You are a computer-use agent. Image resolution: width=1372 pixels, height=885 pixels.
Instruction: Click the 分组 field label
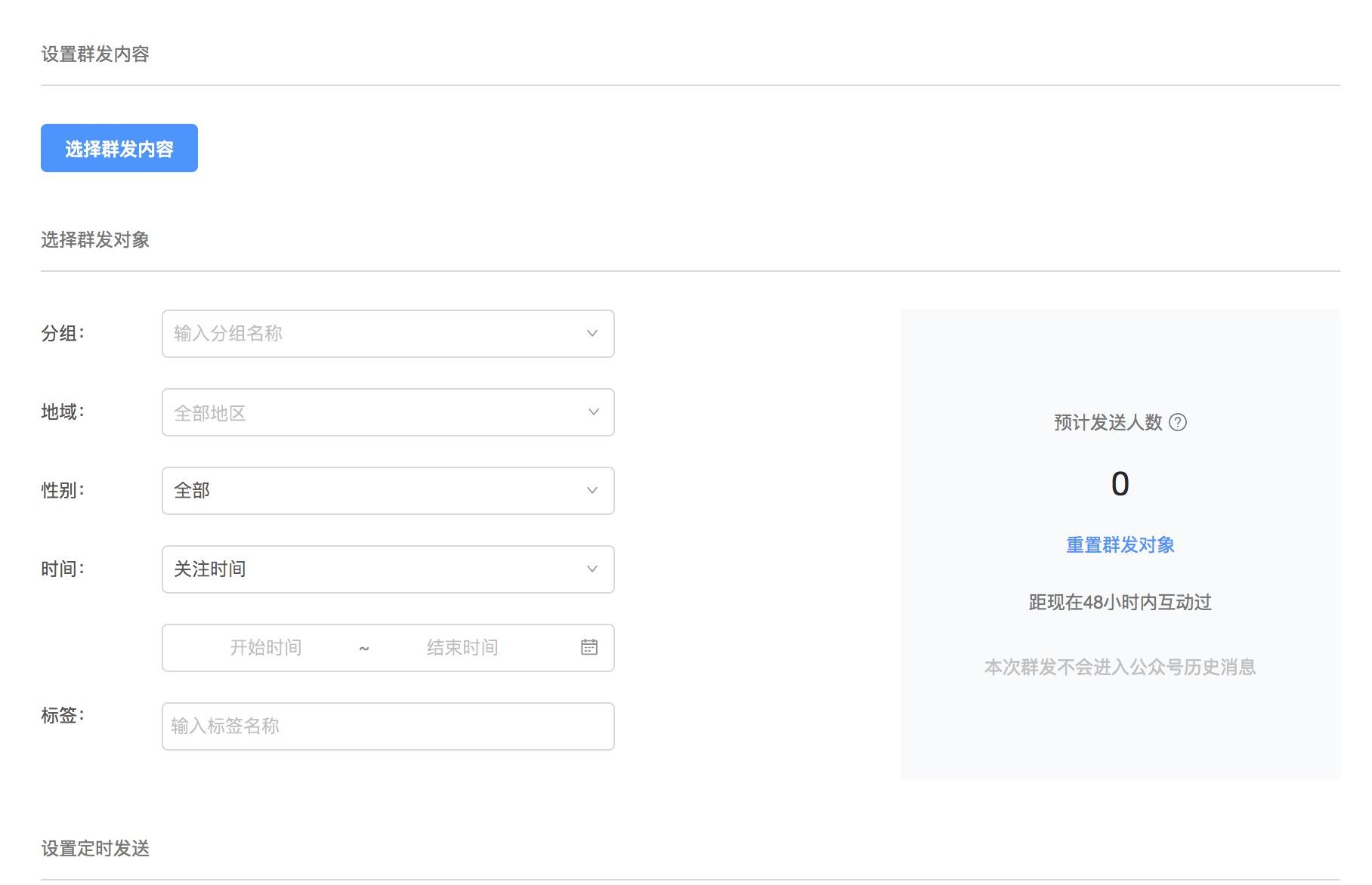click(63, 334)
